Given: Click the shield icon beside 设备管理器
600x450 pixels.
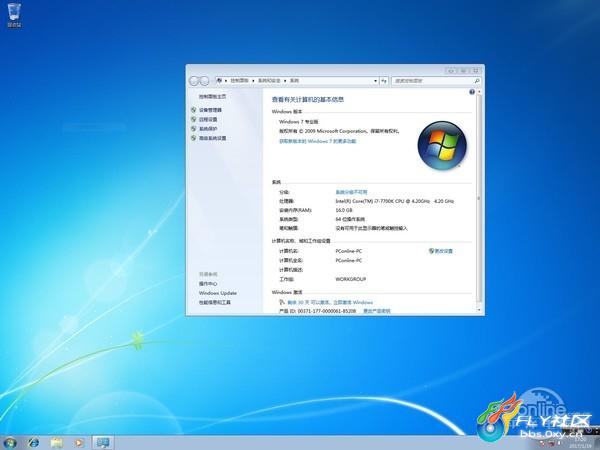Looking at the screenshot, I should tap(194, 110).
